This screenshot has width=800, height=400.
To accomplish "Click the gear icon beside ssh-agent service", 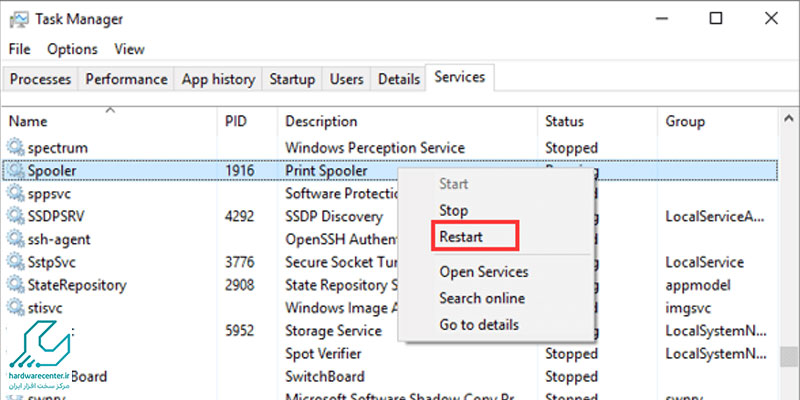I will pyautogui.click(x=15, y=239).
